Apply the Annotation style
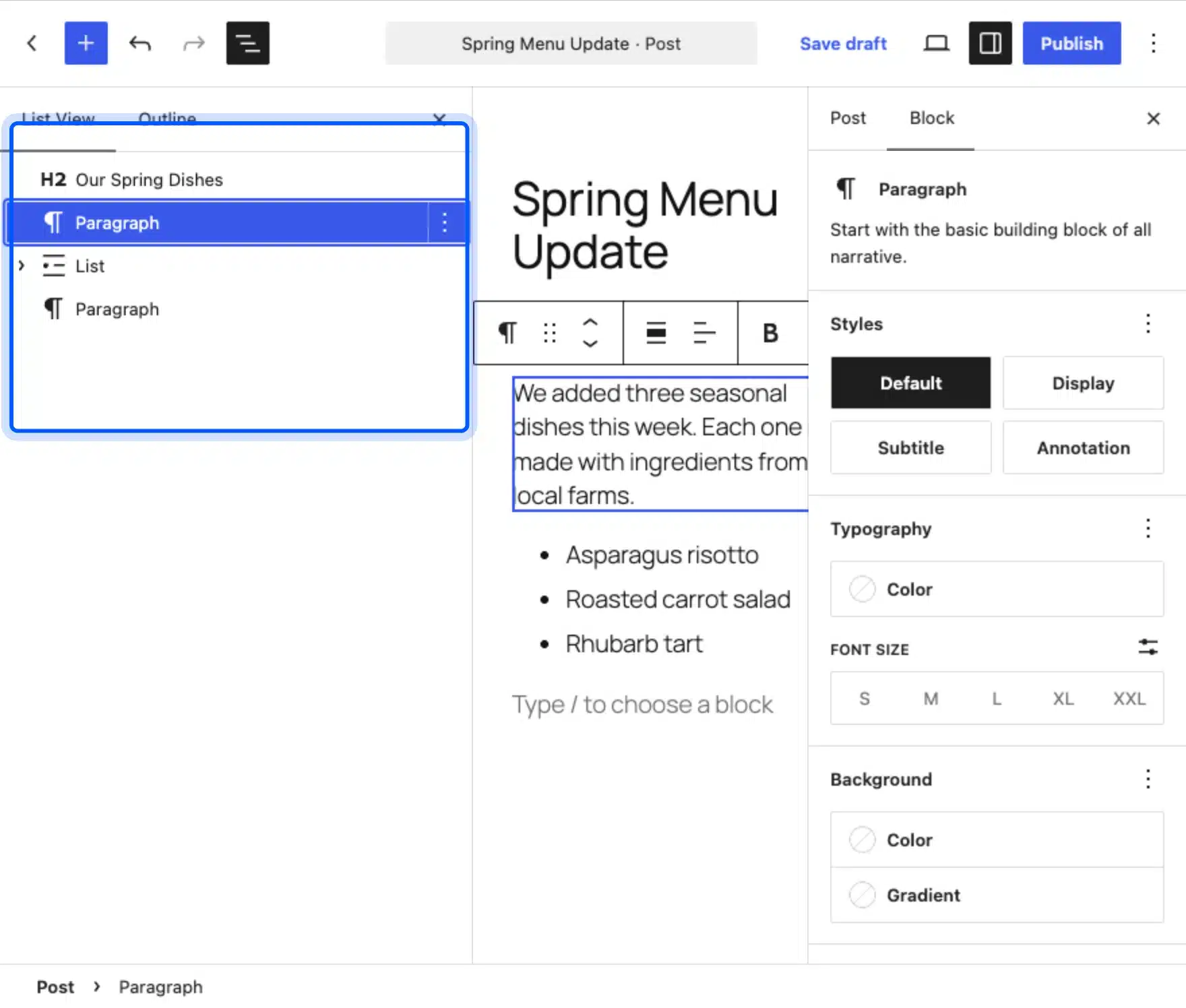Image resolution: width=1186 pixels, height=1008 pixels. pyautogui.click(x=1083, y=447)
